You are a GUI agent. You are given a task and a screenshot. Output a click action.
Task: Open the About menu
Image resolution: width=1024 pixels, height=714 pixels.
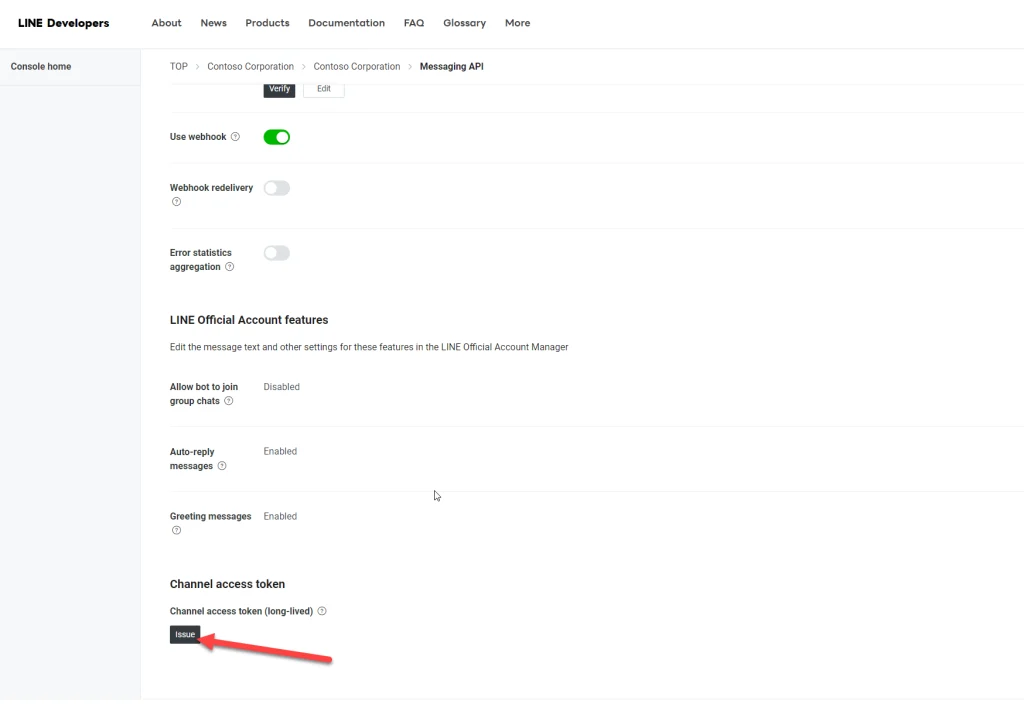click(x=167, y=23)
